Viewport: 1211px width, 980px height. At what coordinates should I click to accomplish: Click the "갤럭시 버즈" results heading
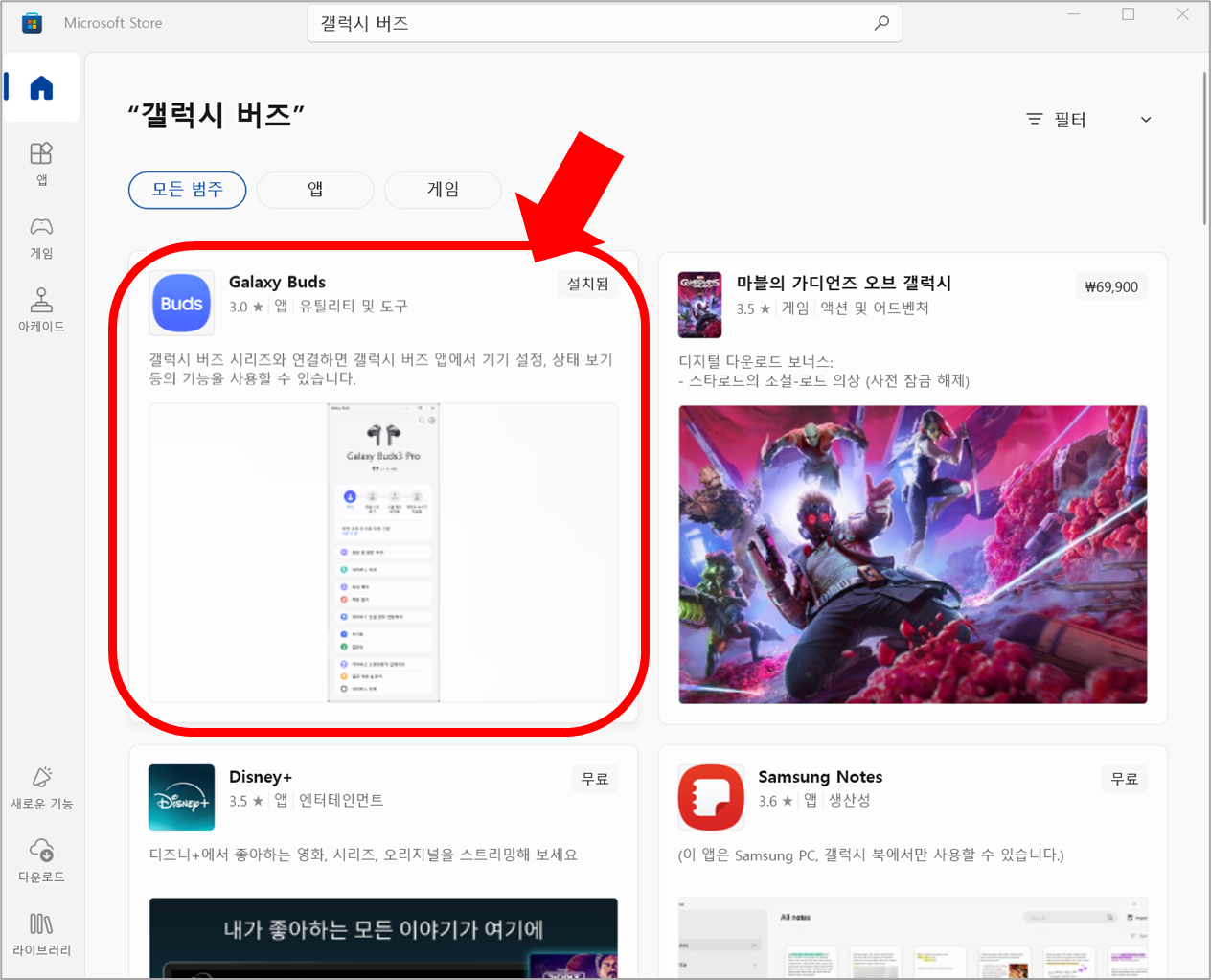(x=217, y=115)
